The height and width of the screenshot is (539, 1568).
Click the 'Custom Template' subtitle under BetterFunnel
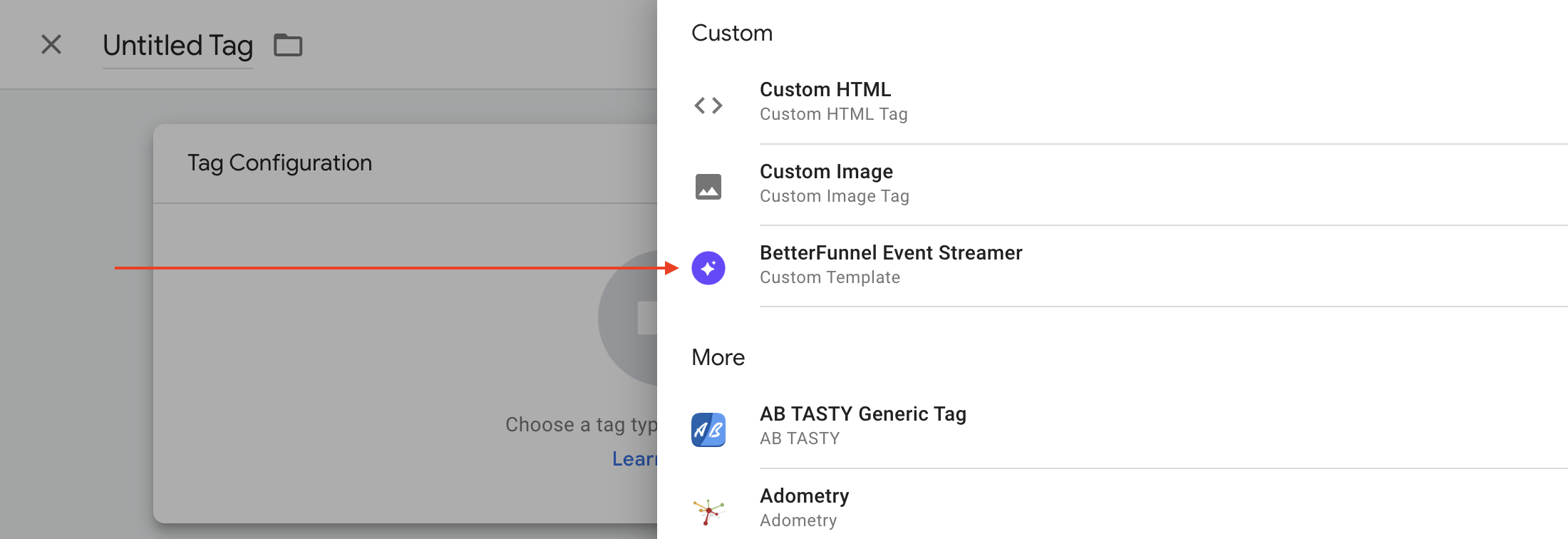click(830, 277)
